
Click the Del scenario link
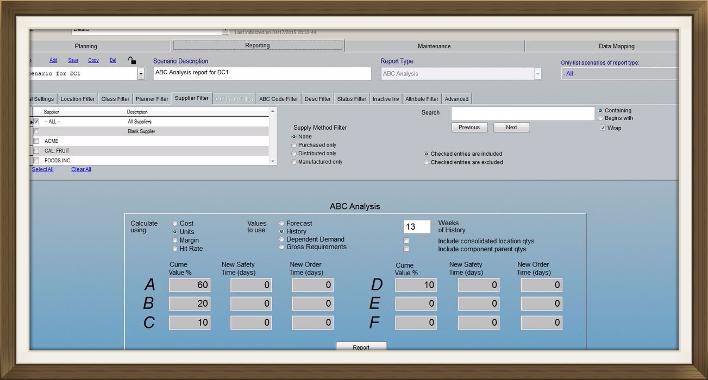click(x=113, y=60)
